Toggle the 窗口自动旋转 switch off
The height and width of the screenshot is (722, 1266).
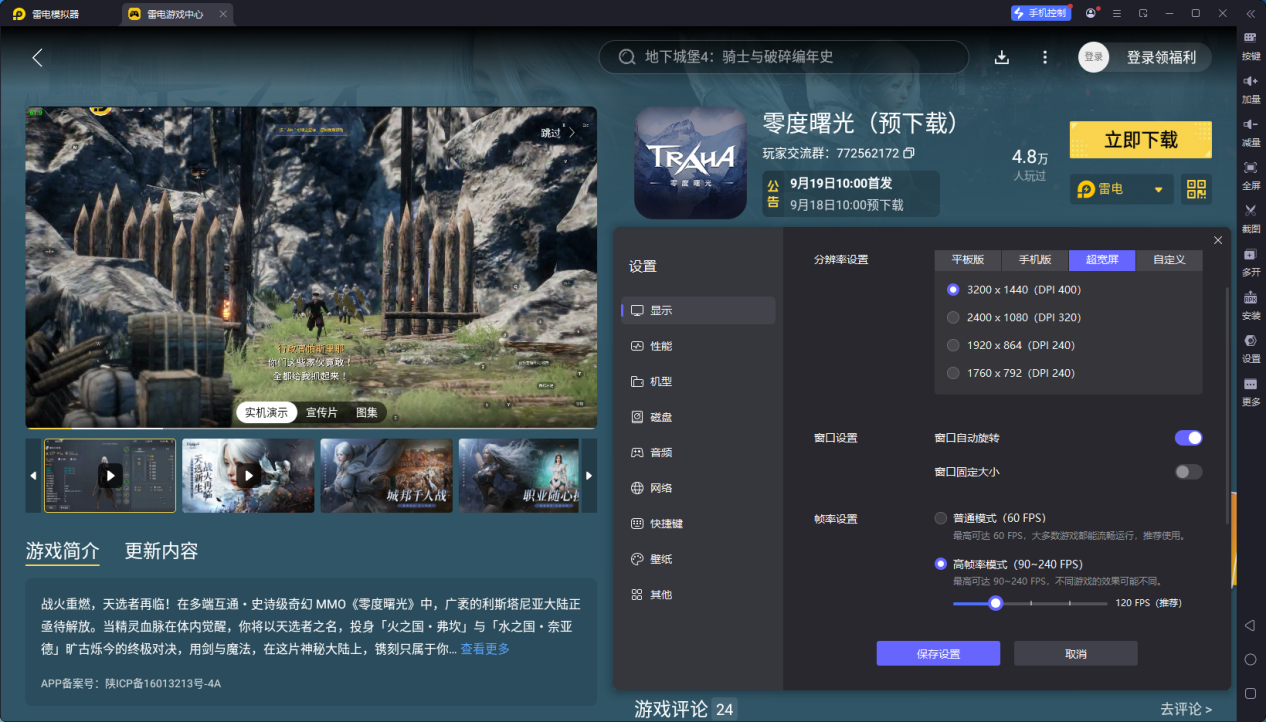point(1188,438)
